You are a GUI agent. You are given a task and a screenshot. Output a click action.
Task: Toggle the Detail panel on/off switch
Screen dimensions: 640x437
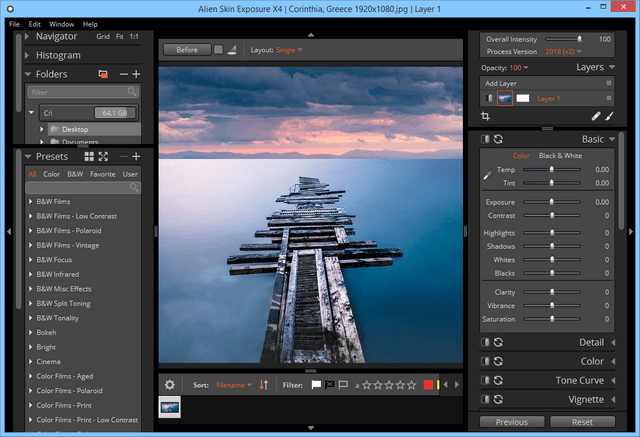tap(485, 342)
